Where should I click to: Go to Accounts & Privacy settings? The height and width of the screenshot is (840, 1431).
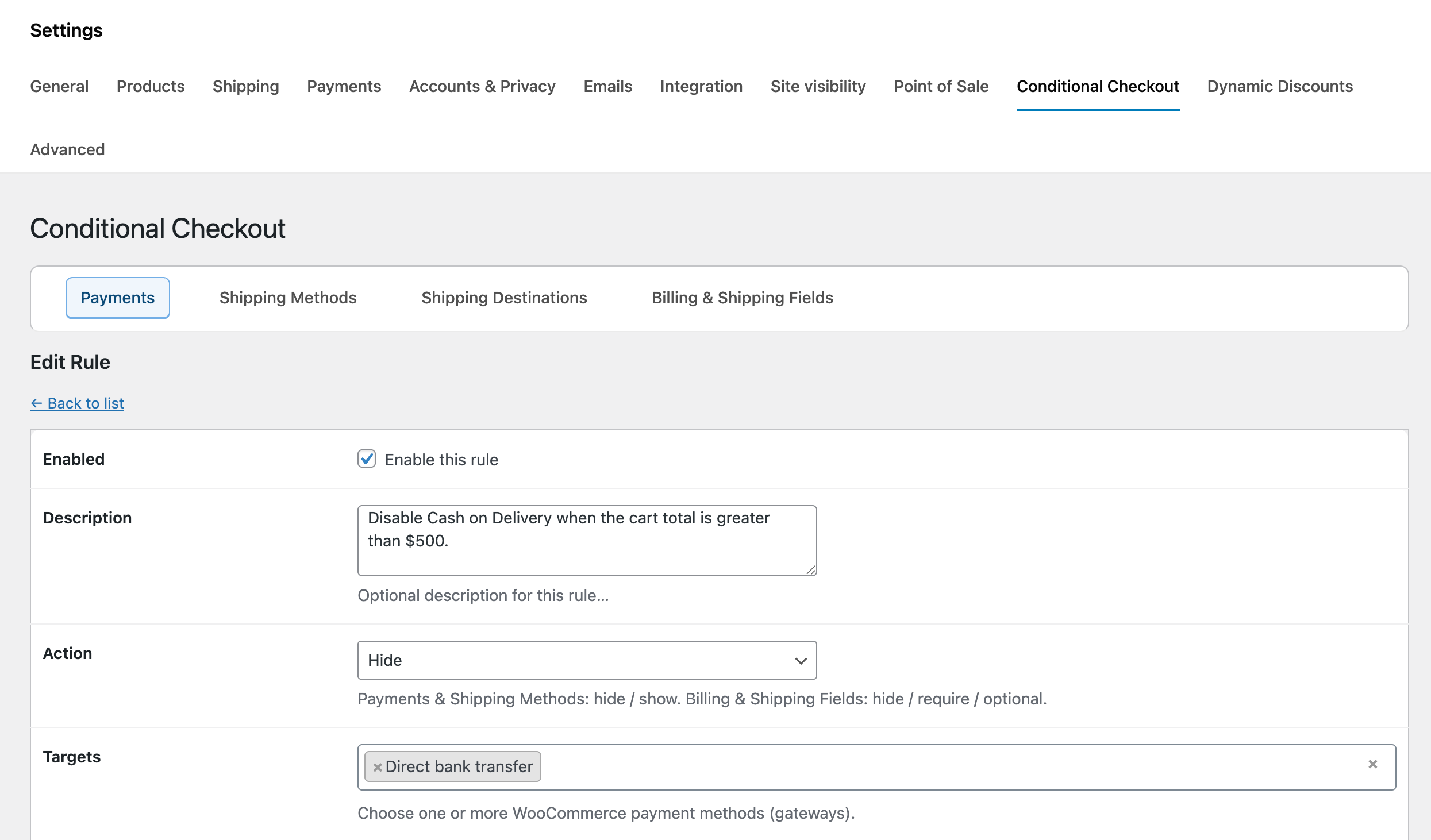tap(482, 86)
